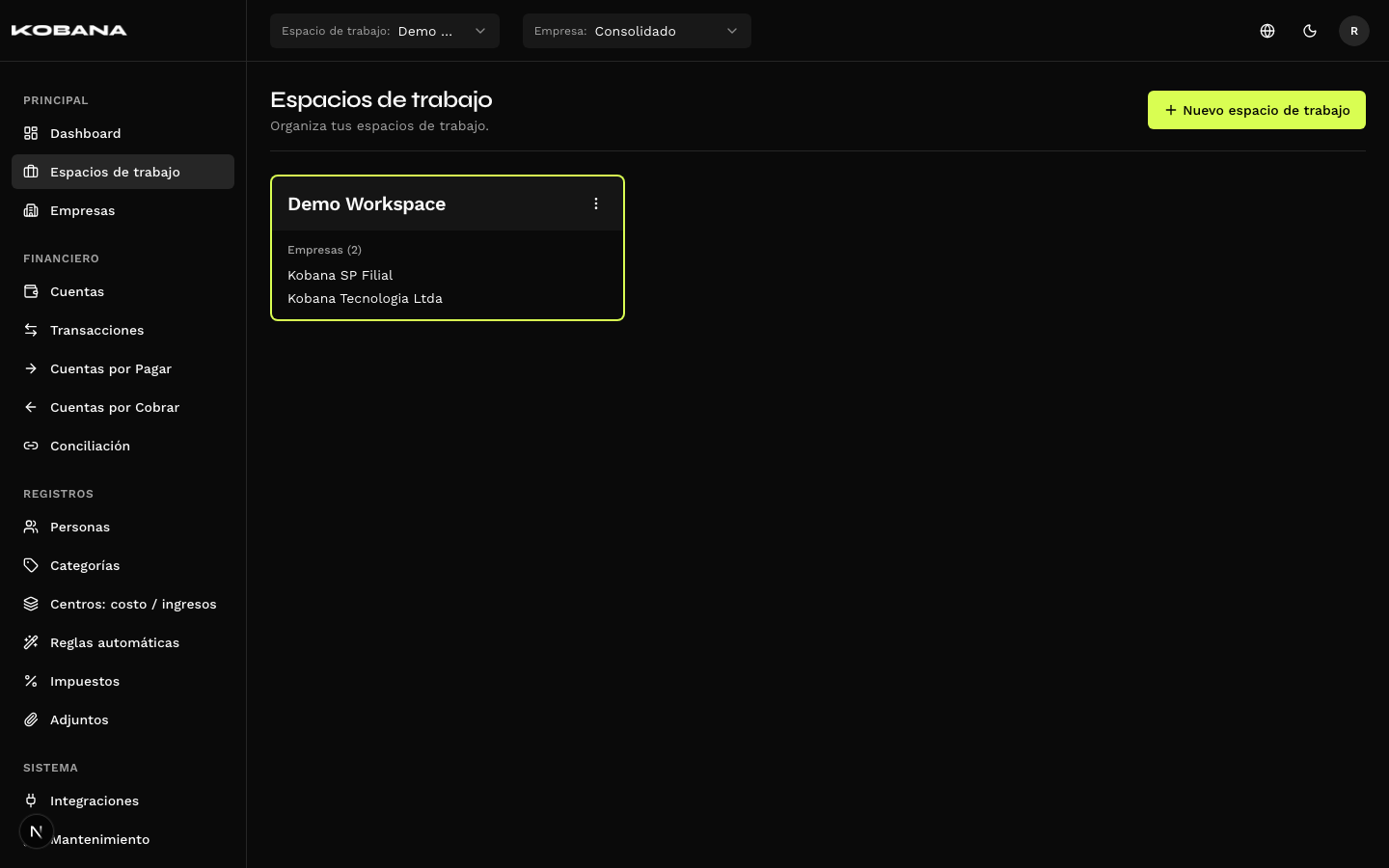Click Kobana SP Filial company name

(x=340, y=275)
